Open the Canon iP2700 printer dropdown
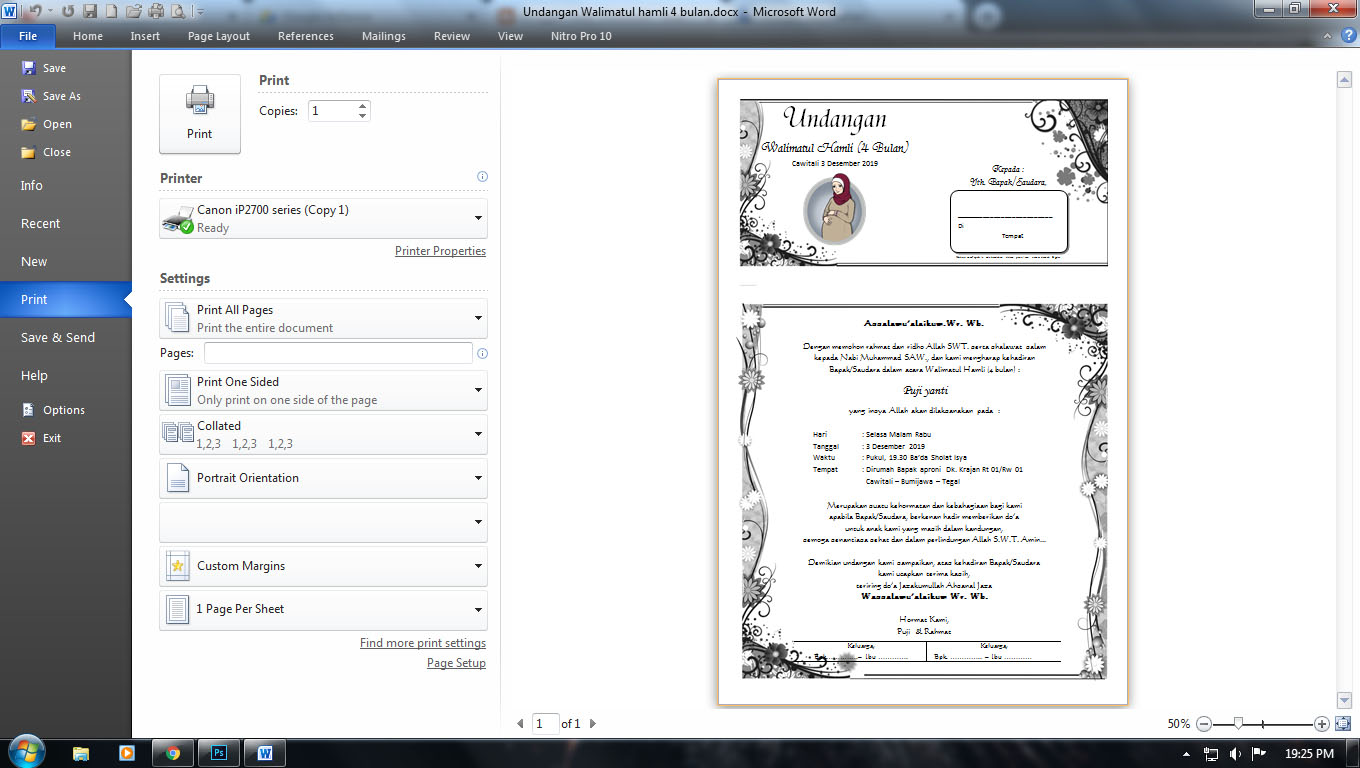This screenshot has width=1360, height=768. (324, 218)
